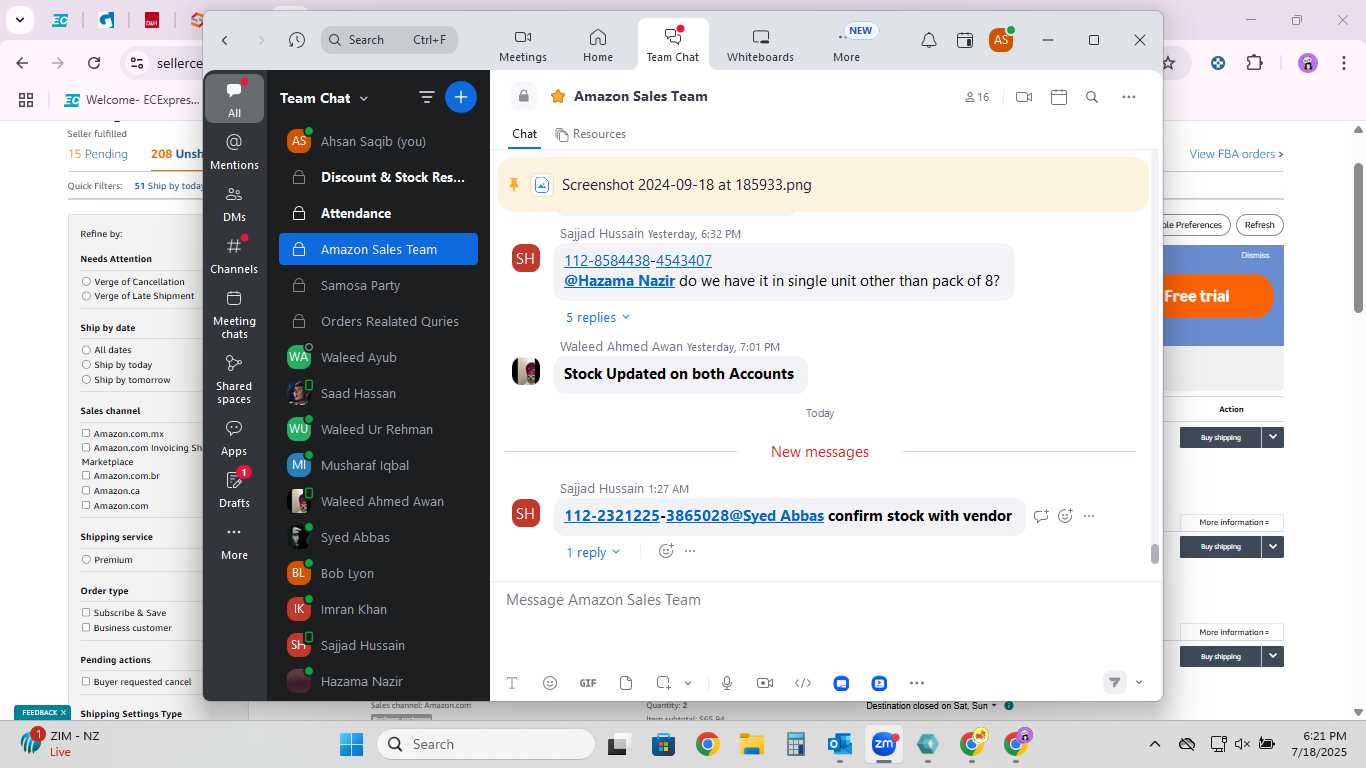Open the calendar icon beside bell
The image size is (1366, 768).
(965, 40)
